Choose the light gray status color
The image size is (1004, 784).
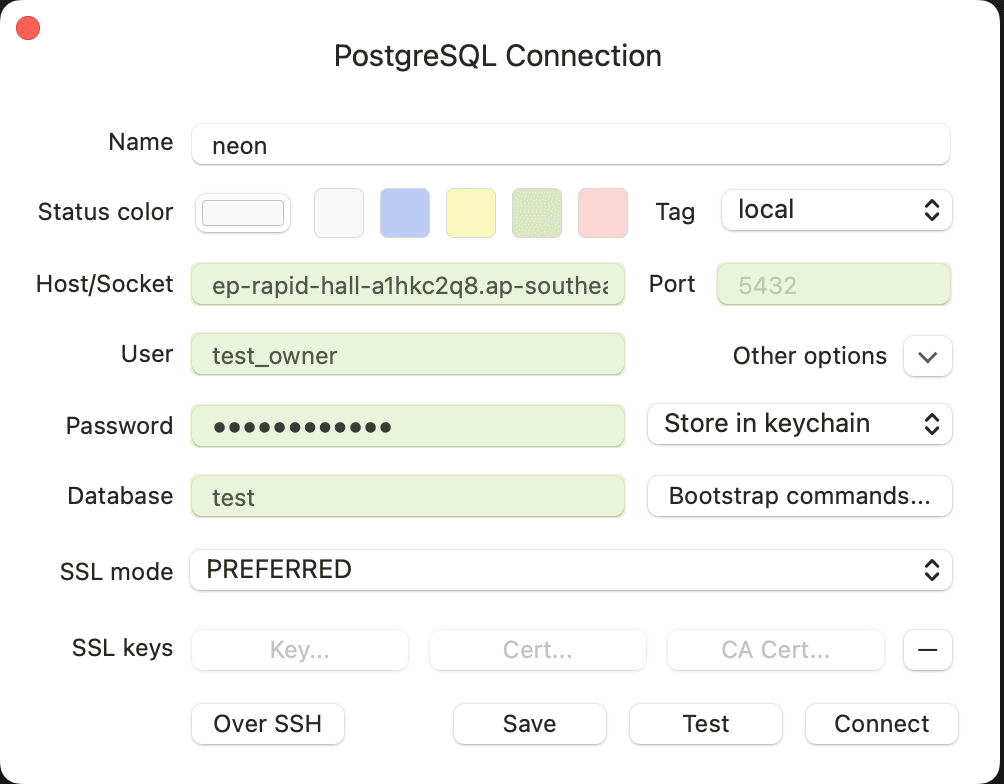point(339,213)
